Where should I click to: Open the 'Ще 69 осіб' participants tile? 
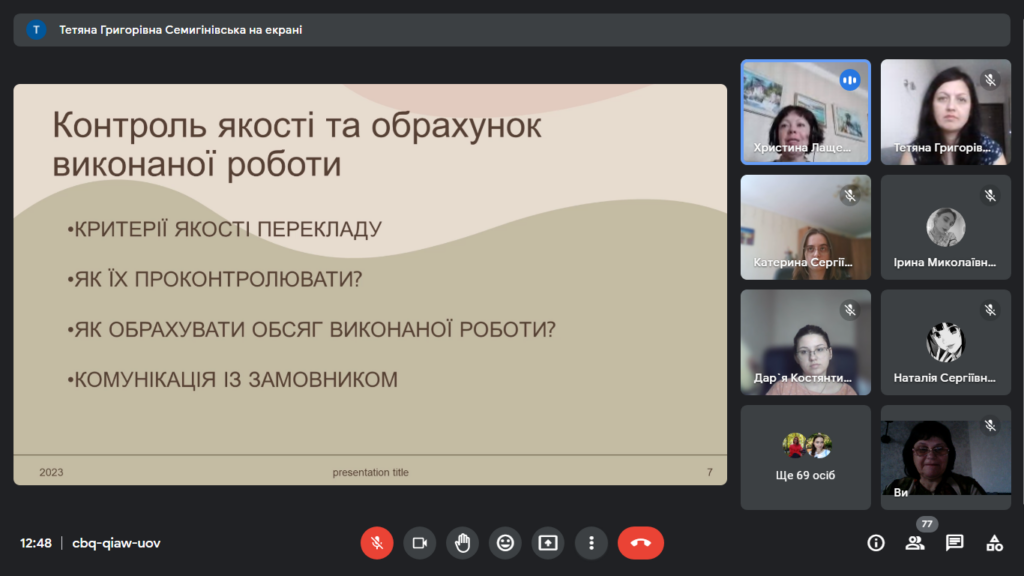click(x=805, y=457)
